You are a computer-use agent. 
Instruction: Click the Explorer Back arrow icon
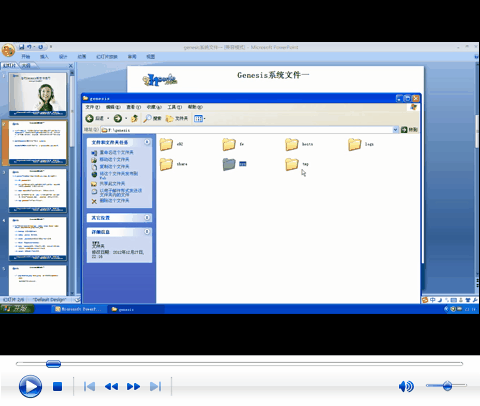click(89, 118)
